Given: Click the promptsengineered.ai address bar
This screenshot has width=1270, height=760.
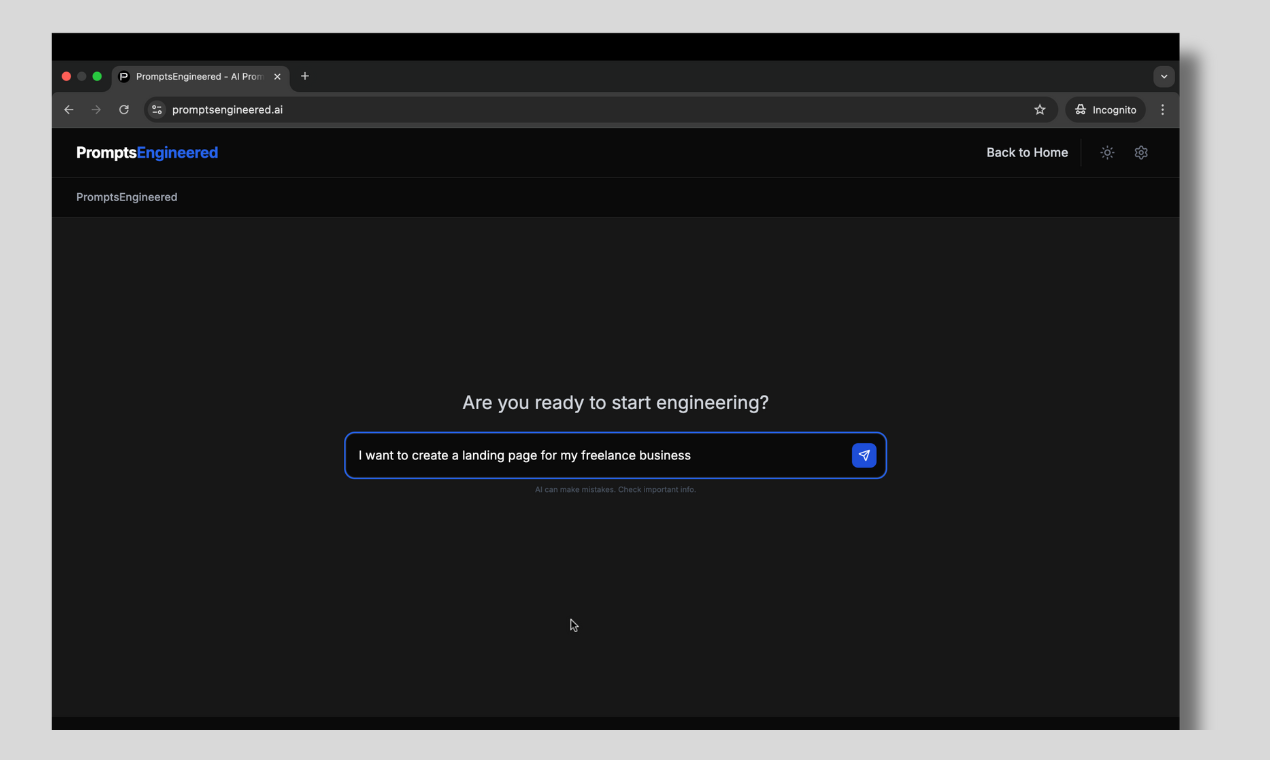Looking at the screenshot, I should pos(600,110).
